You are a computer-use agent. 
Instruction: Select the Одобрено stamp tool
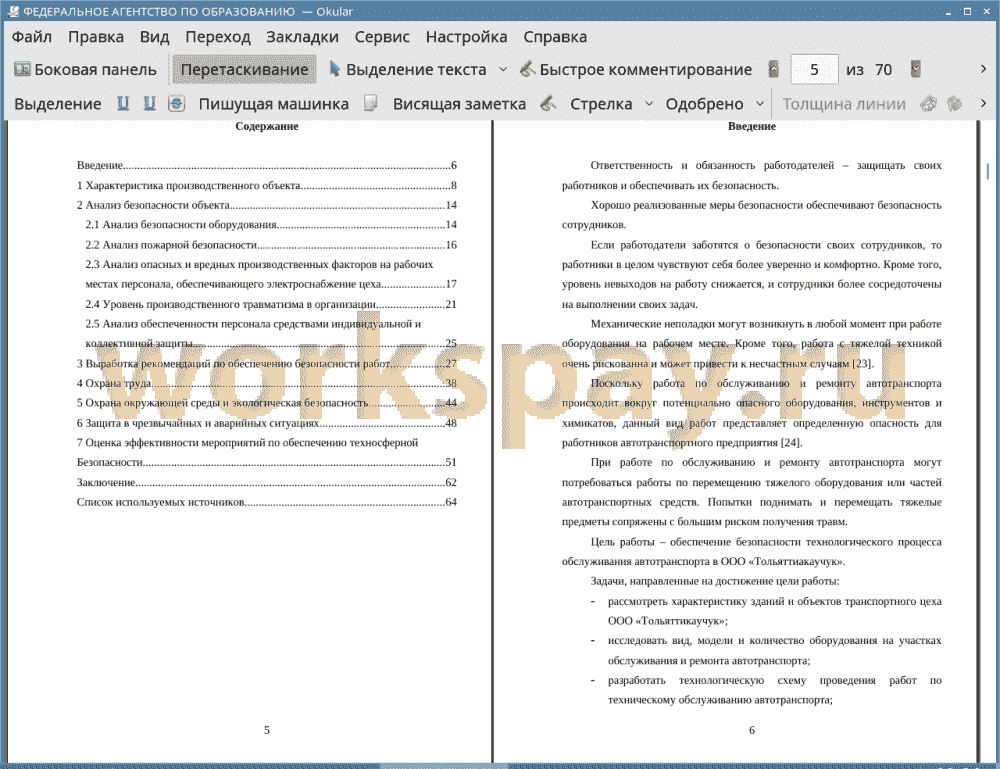tap(704, 104)
